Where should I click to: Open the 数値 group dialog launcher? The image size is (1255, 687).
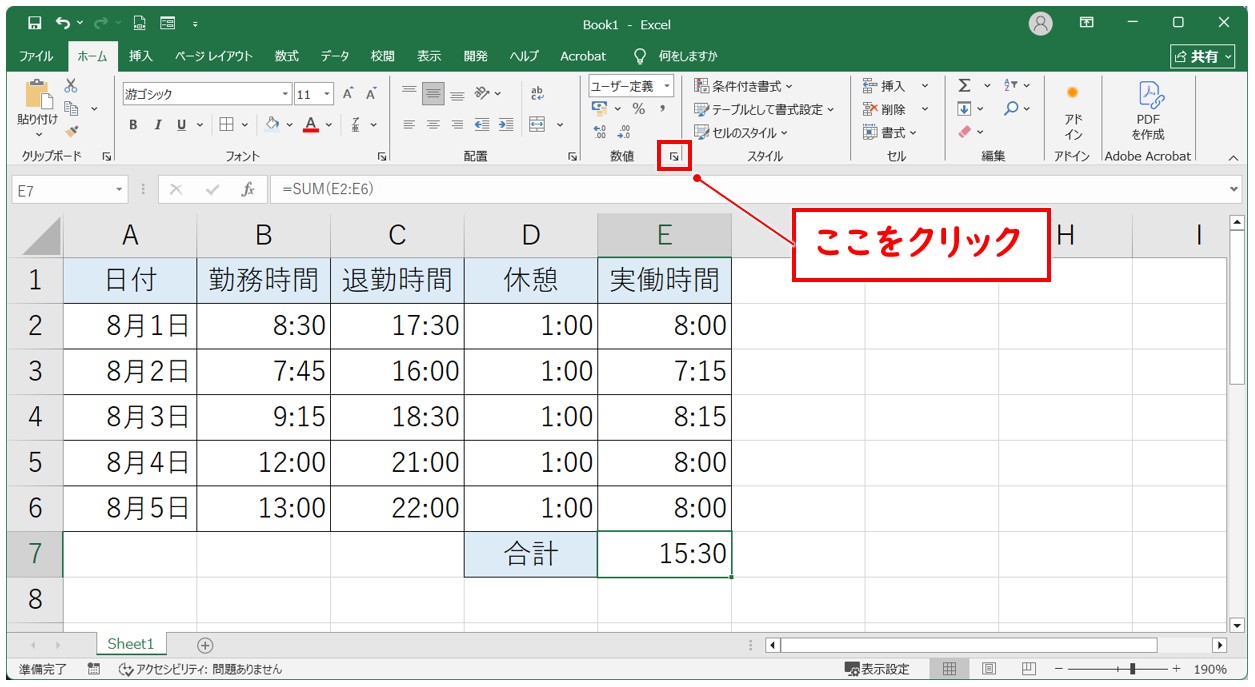coord(675,156)
